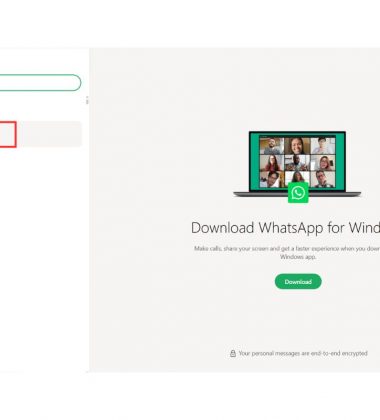
Task: Click the Make calls, share your screen description
Action: (x=287, y=253)
